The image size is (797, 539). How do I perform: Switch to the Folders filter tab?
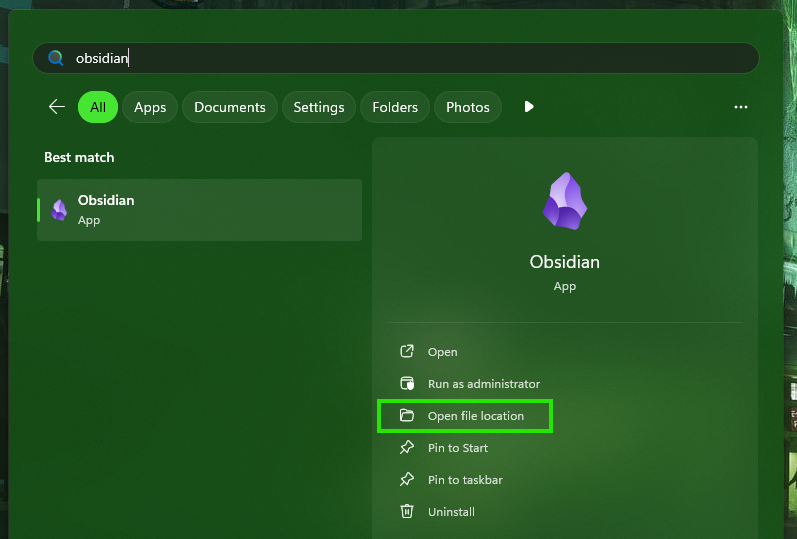pos(395,107)
